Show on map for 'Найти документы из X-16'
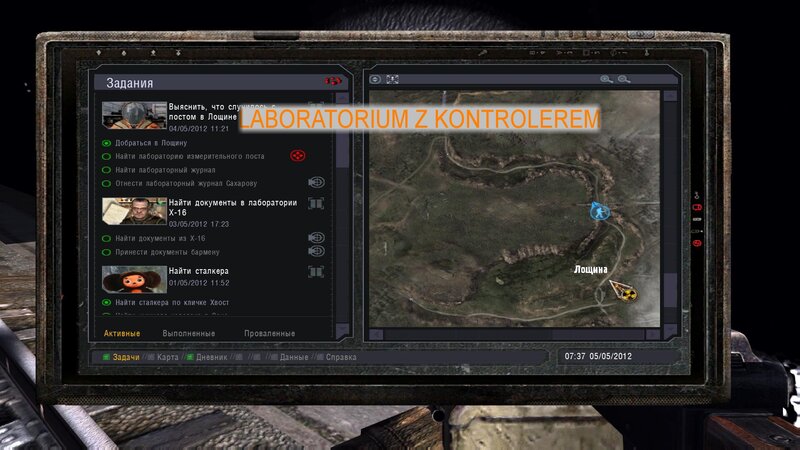 coord(317,238)
